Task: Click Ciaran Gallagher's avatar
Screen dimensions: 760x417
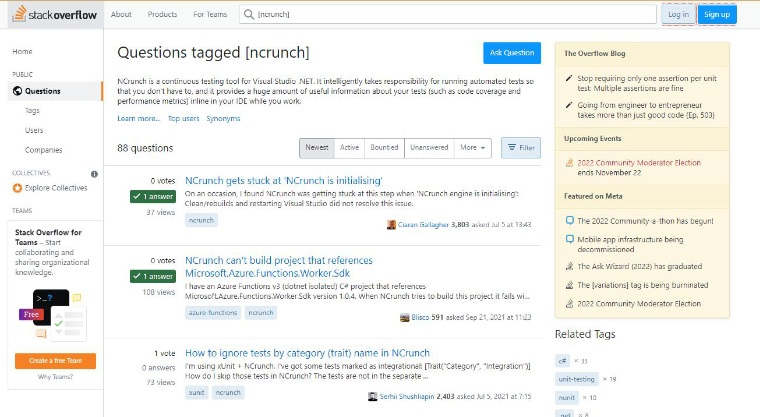Action: tap(391, 225)
